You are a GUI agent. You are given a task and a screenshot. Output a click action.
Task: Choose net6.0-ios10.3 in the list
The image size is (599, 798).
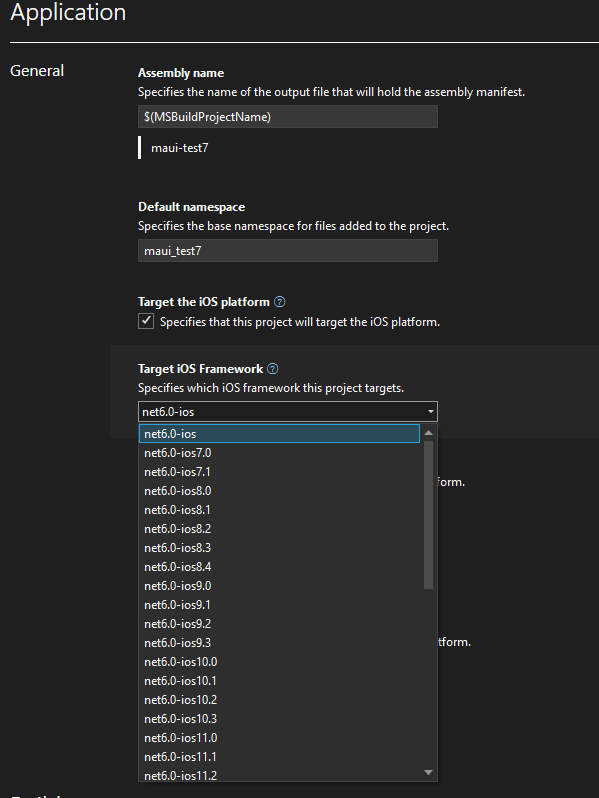pyautogui.click(x=279, y=719)
